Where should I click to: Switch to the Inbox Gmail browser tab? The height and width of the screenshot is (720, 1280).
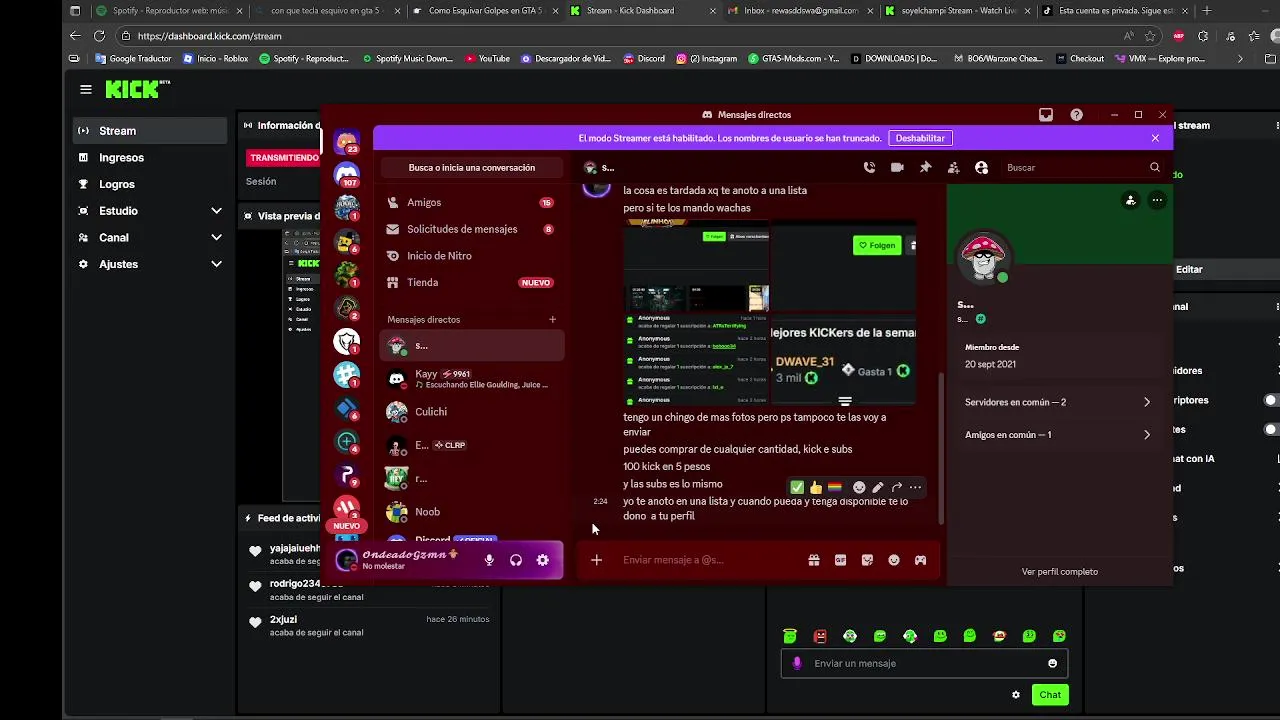coord(800,10)
